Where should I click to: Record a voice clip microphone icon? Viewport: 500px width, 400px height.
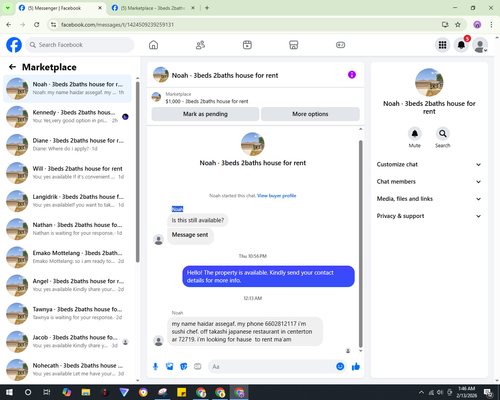coord(155,367)
